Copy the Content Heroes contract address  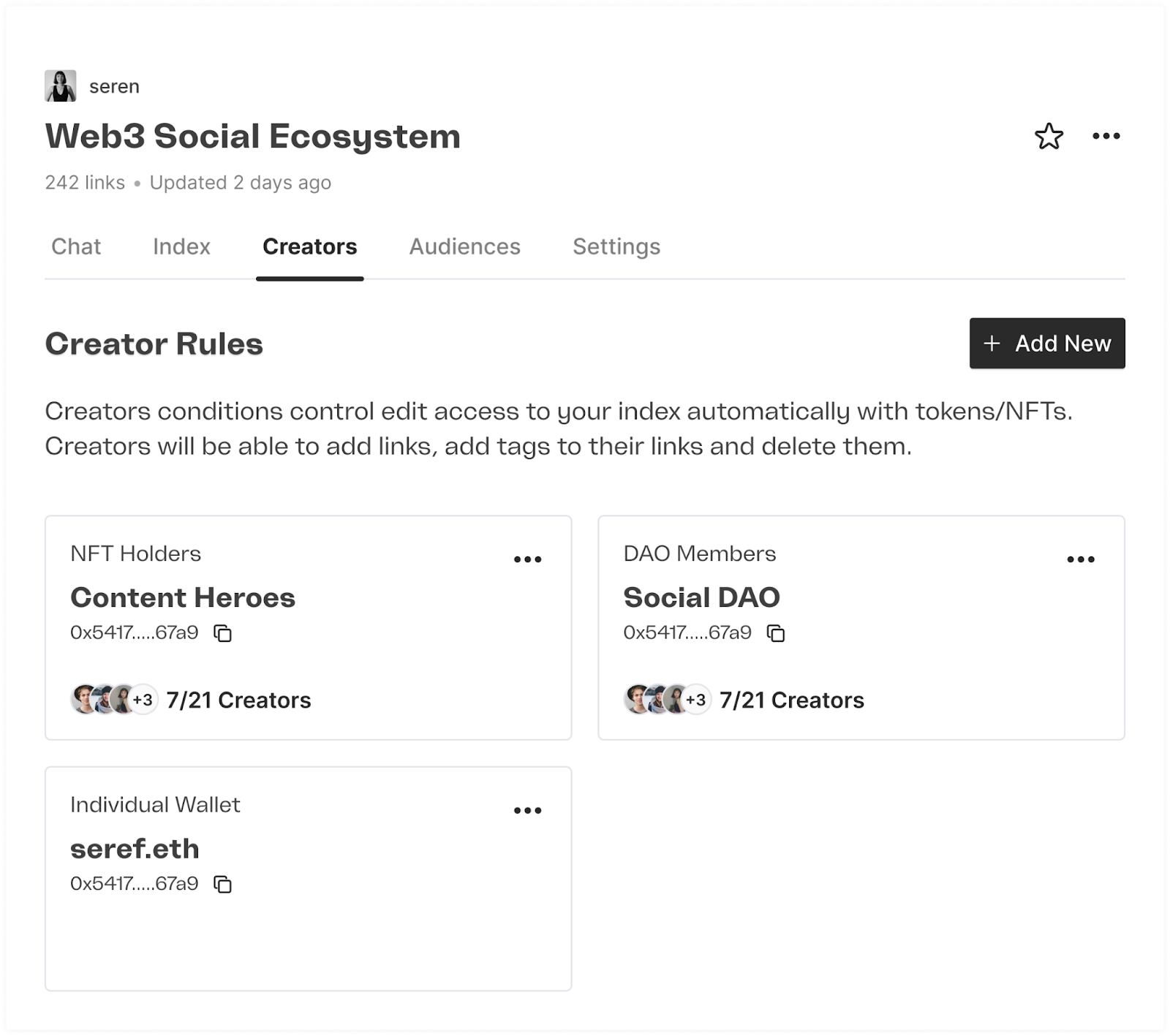click(223, 633)
